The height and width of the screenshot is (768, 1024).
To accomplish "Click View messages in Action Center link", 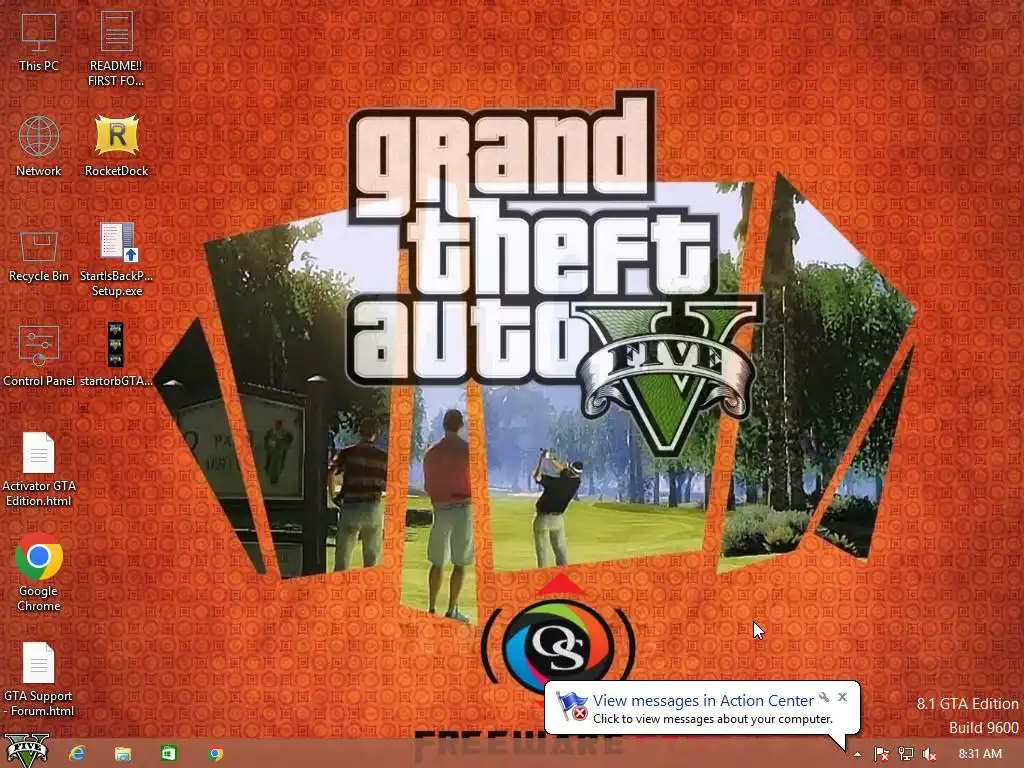I will [703, 700].
